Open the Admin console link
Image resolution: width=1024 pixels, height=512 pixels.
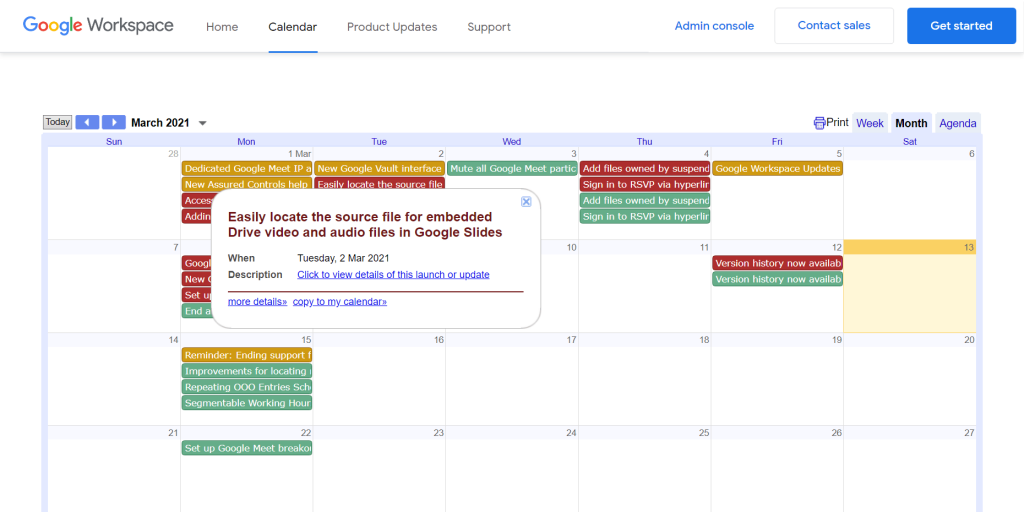coord(714,26)
